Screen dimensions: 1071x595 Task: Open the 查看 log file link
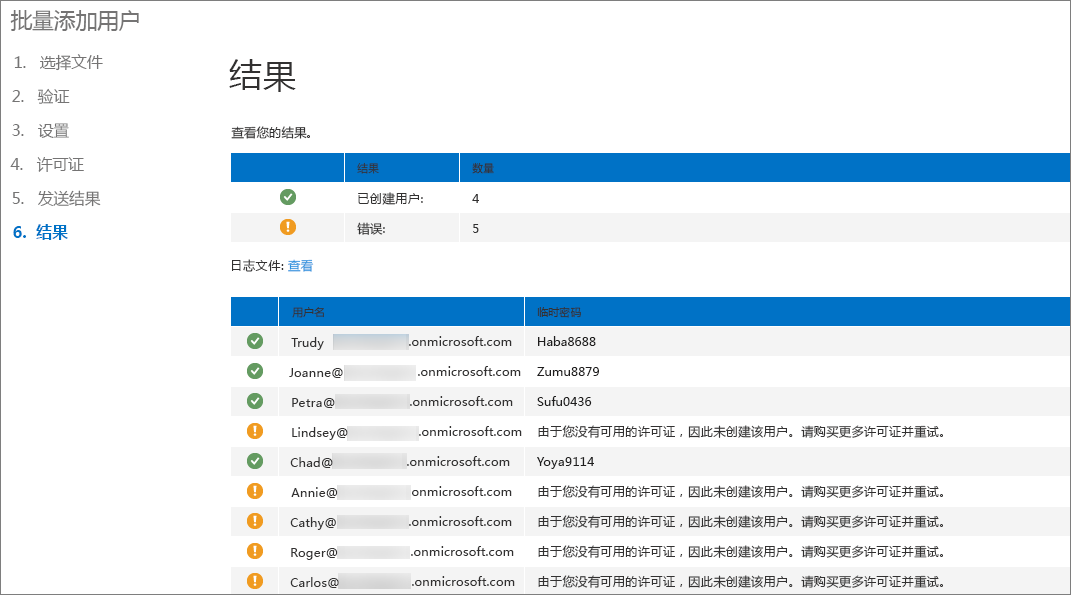(x=300, y=266)
